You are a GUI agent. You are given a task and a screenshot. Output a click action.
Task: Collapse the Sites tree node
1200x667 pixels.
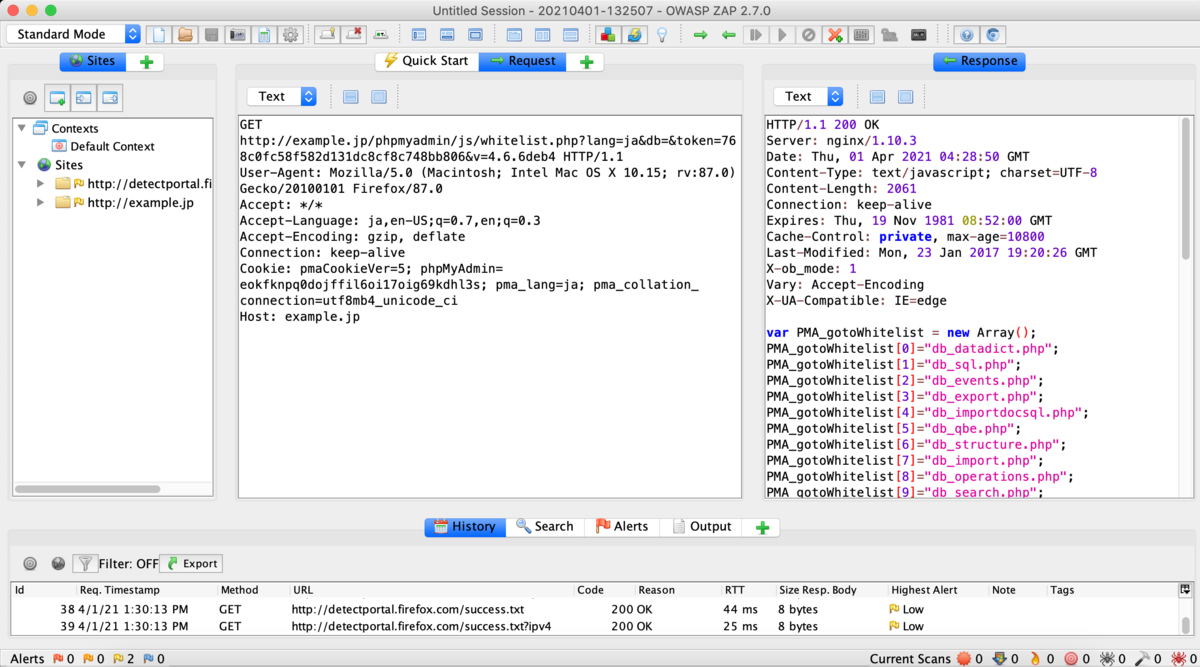point(22,165)
